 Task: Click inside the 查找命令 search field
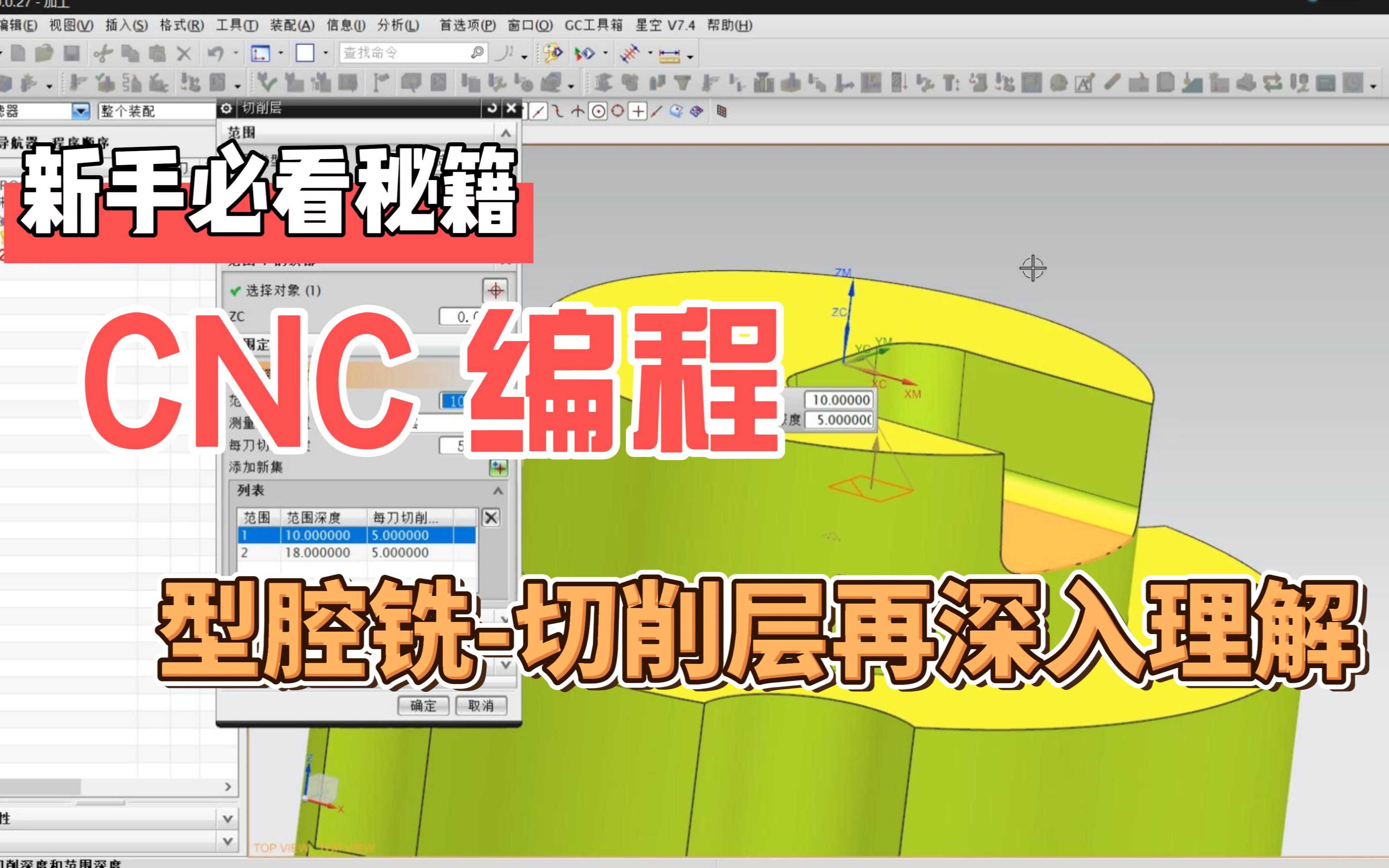pos(402,52)
